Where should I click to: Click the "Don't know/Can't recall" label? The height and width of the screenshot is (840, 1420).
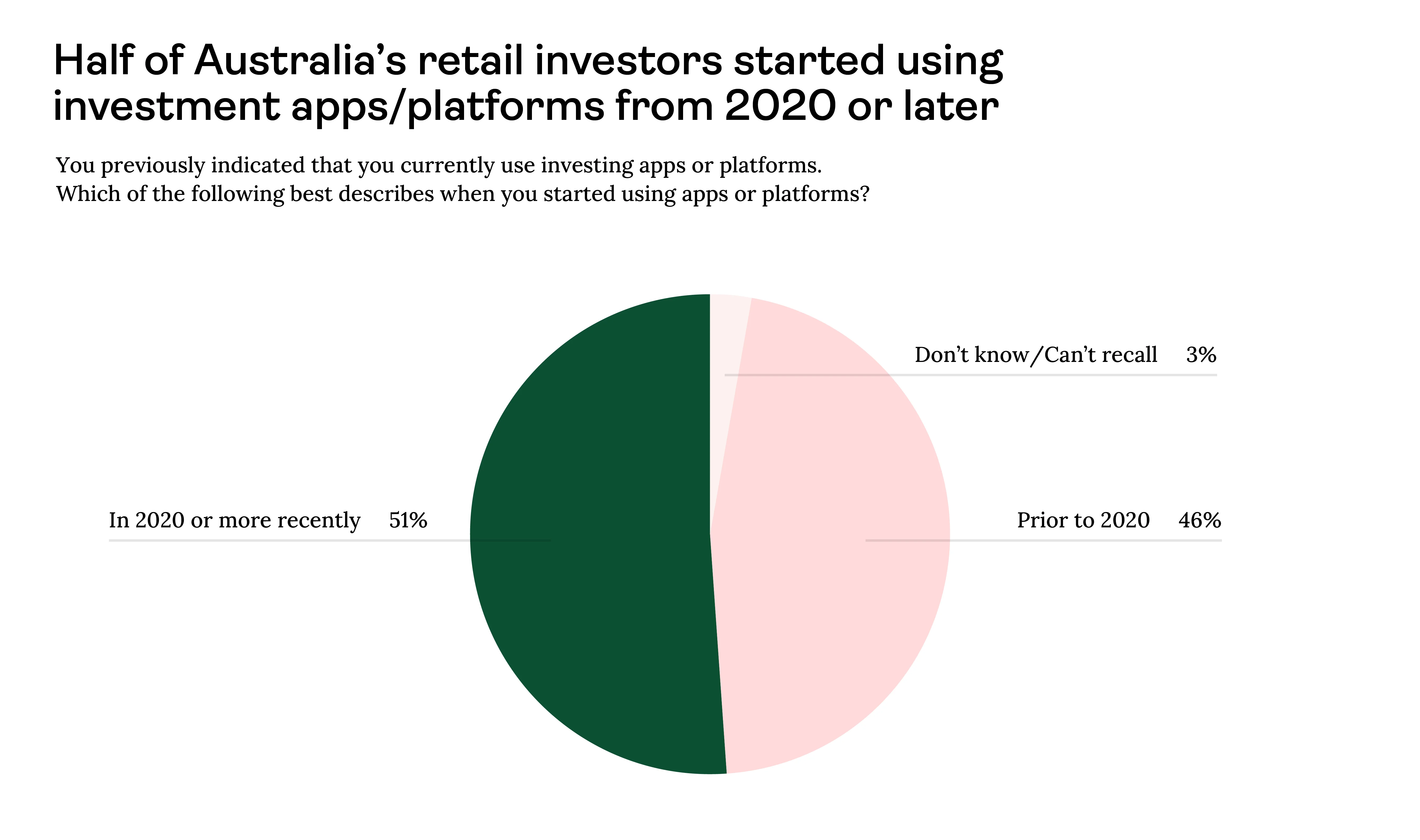coord(1036,355)
